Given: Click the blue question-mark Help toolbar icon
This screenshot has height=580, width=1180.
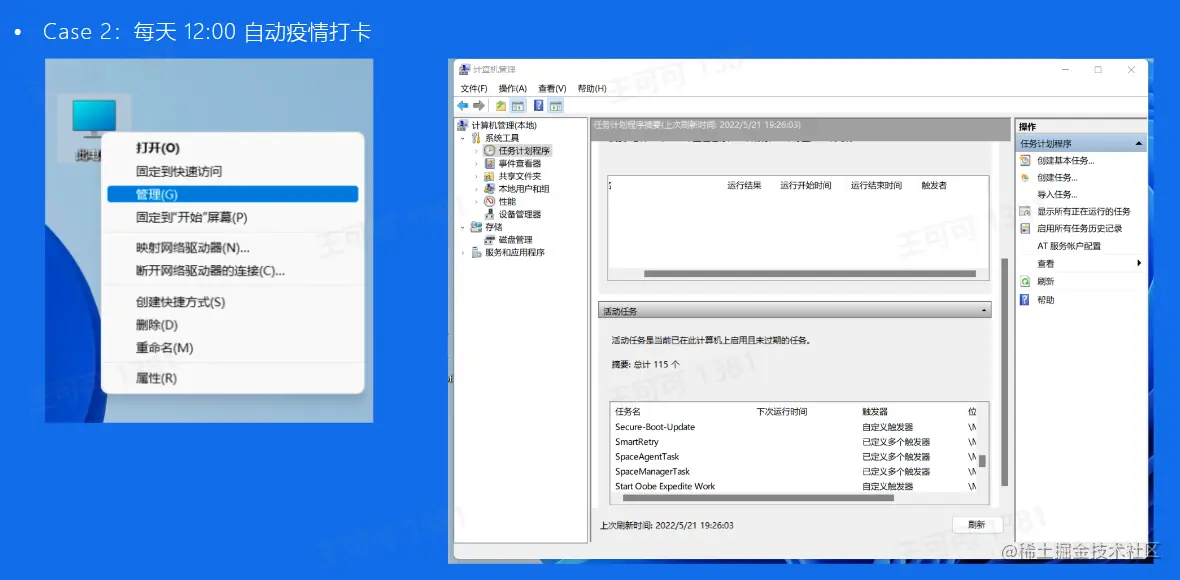Looking at the screenshot, I should point(538,105).
